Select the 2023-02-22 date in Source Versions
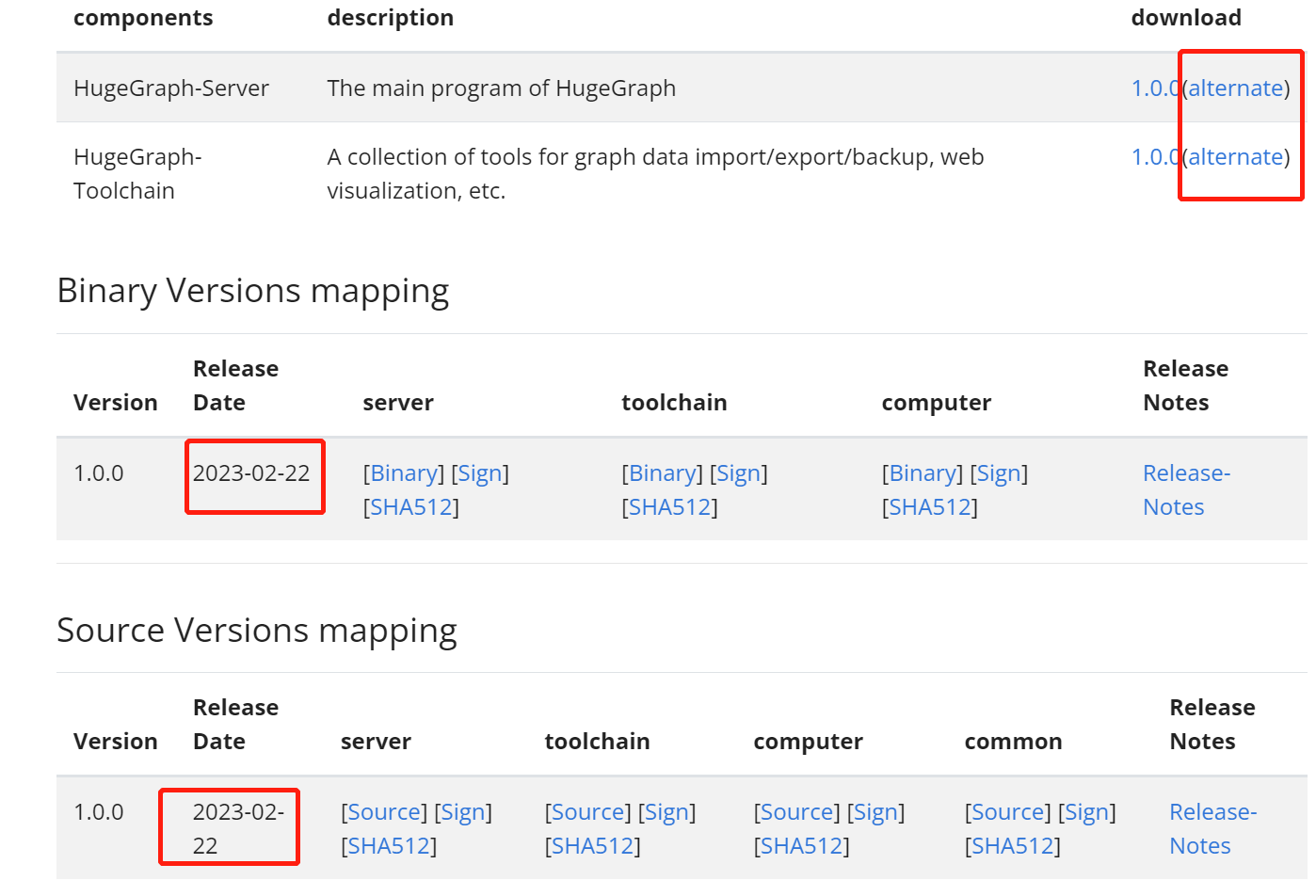 [238, 828]
